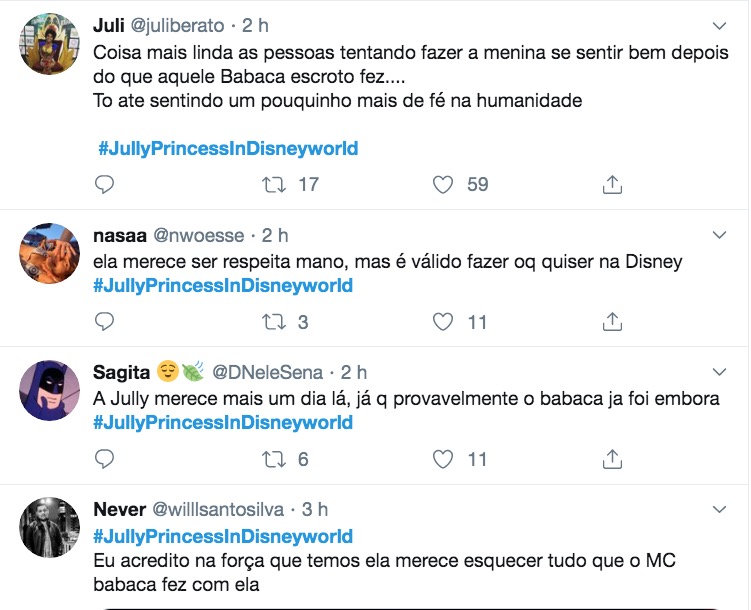This screenshot has height=610, width=751.
Task: Retweet Juli's tweet with 17 retweets
Action: pos(273,184)
